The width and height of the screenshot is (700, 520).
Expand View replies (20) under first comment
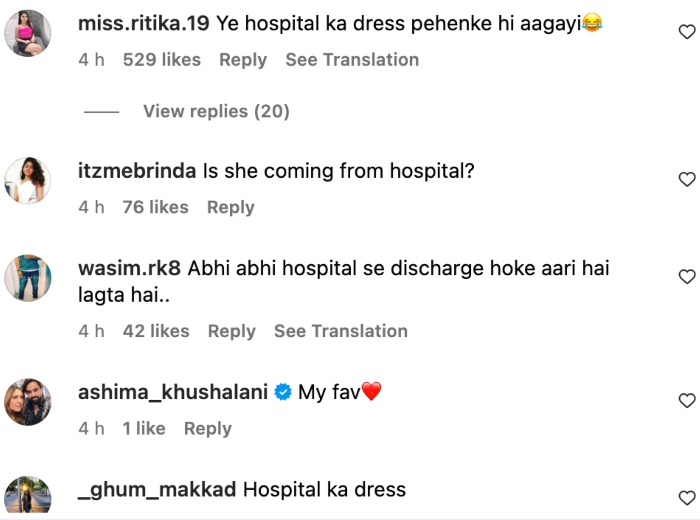point(216,111)
